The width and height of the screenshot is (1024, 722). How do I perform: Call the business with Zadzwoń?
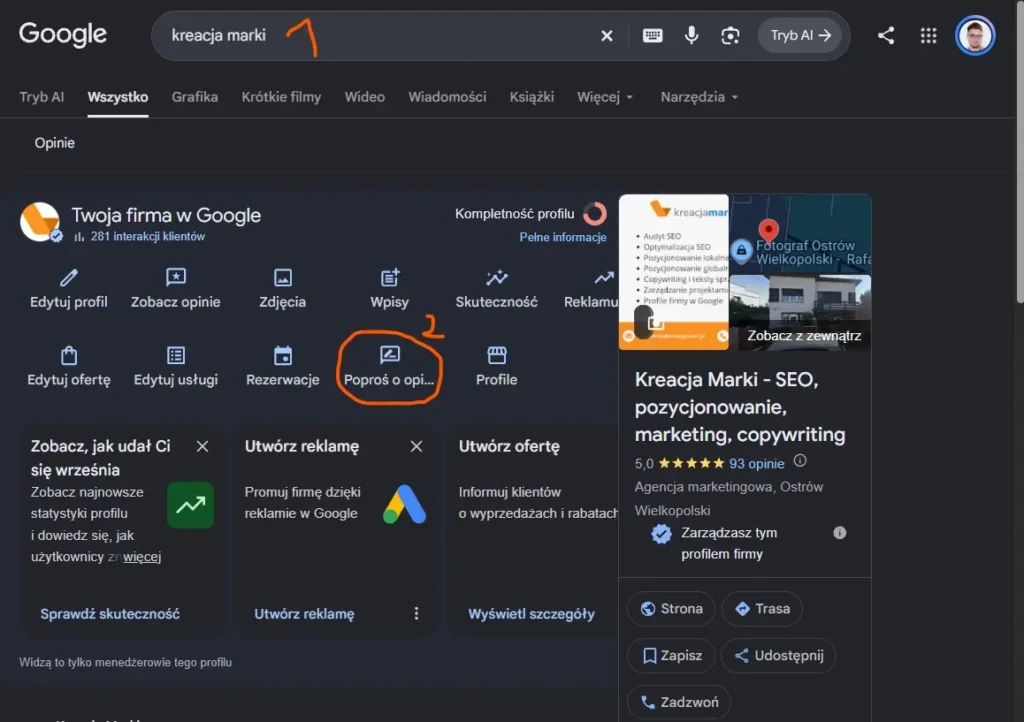(x=679, y=702)
